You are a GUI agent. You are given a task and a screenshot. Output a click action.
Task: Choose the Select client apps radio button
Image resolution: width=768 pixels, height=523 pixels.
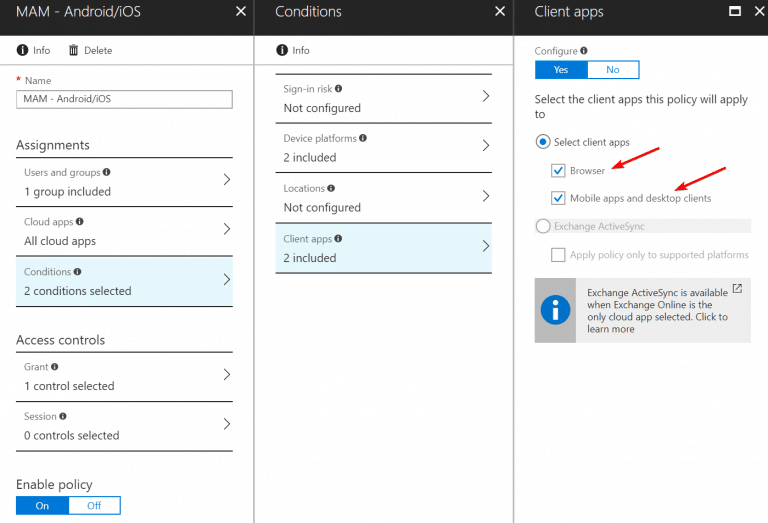click(543, 142)
